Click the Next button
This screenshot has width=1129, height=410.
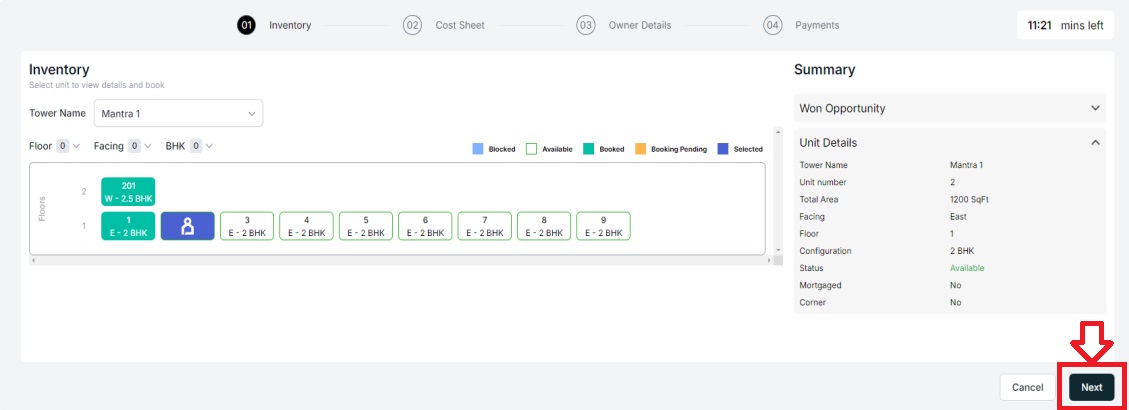tap(1092, 387)
